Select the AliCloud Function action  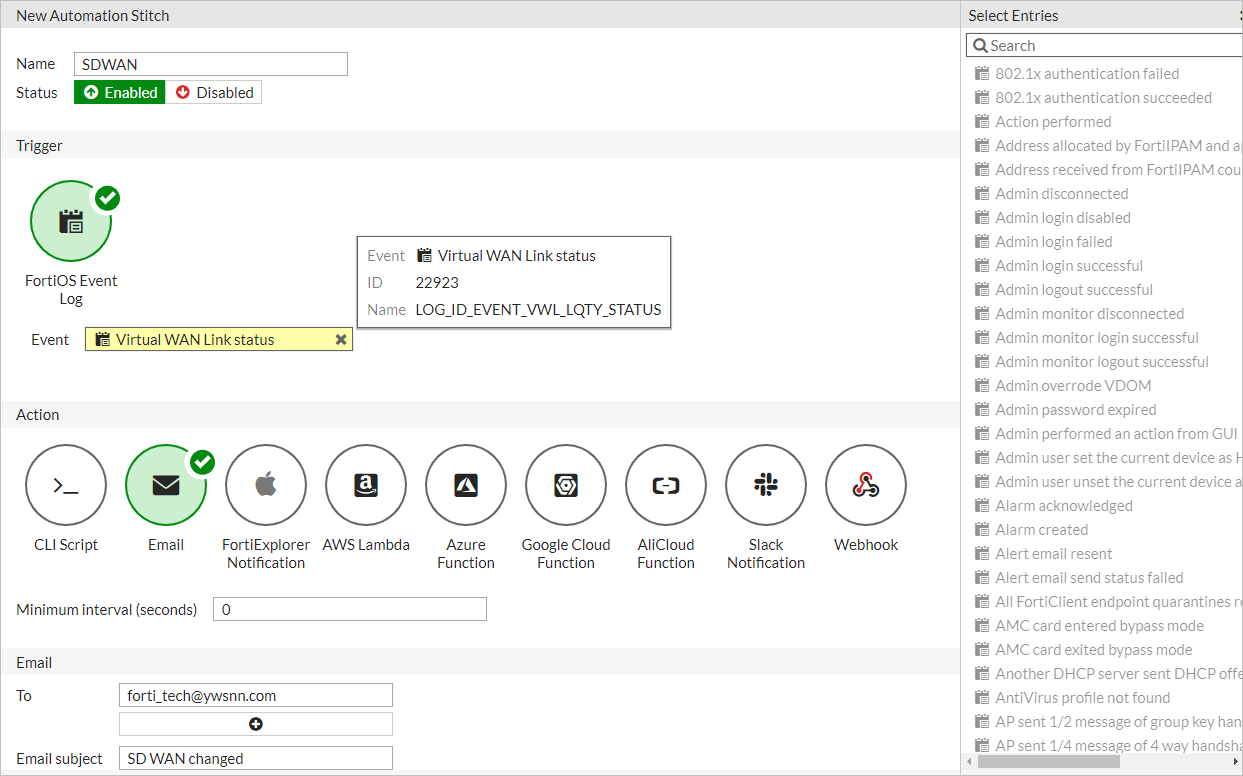pos(666,485)
